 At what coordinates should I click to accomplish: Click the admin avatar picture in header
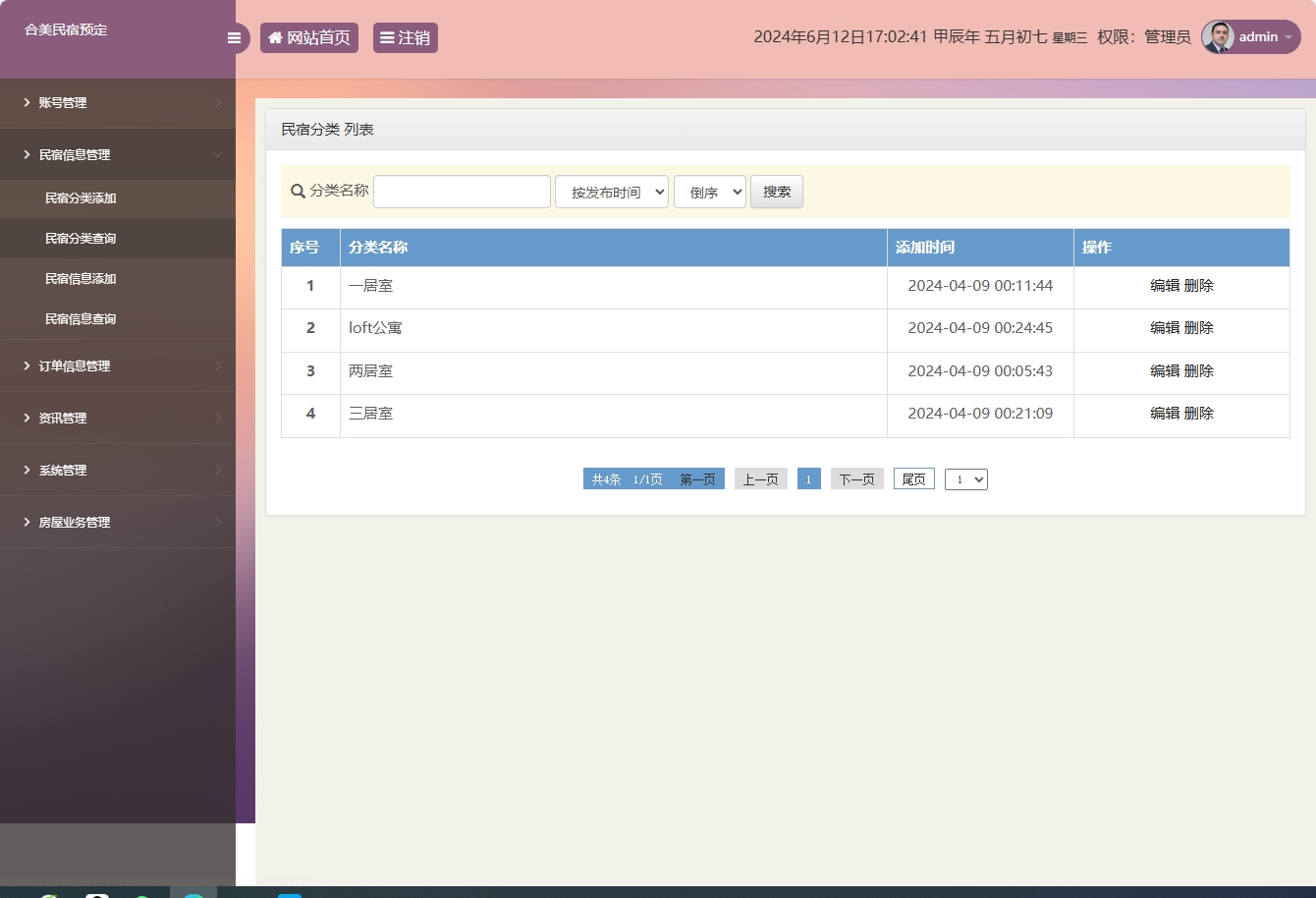(1217, 37)
